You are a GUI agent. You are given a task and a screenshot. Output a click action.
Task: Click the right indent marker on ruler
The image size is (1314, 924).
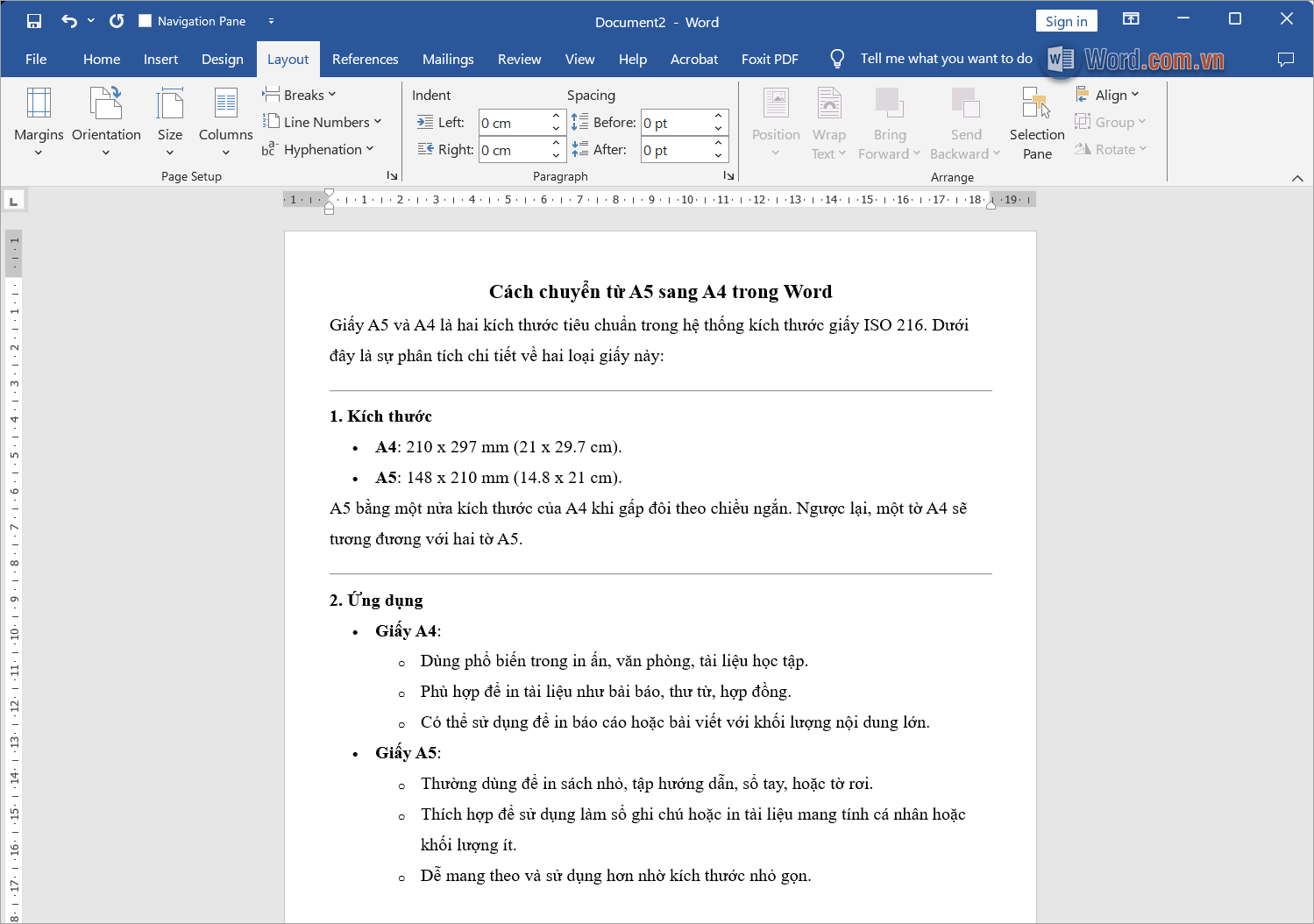[991, 204]
